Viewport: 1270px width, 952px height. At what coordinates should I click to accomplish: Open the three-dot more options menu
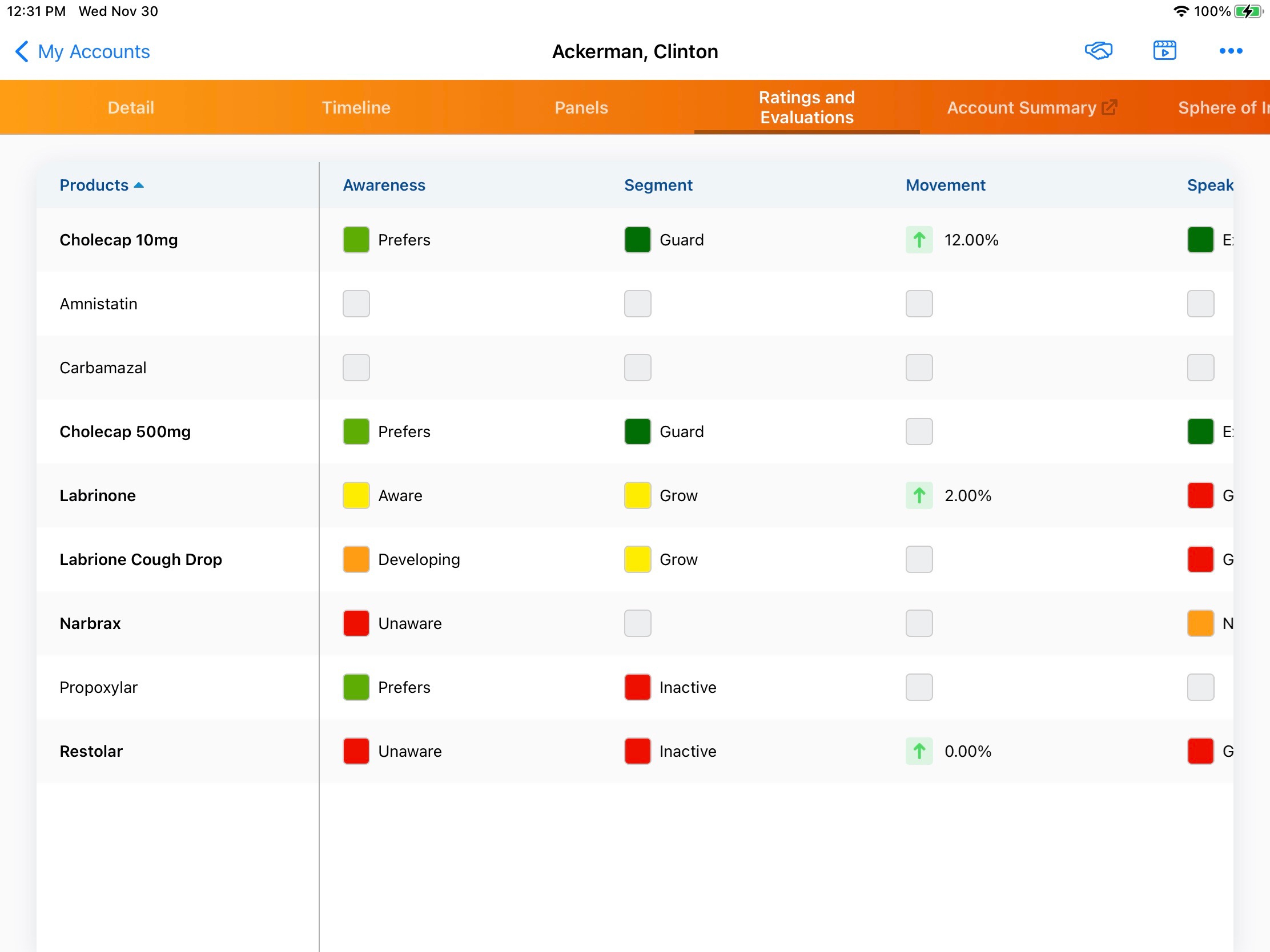(1230, 50)
